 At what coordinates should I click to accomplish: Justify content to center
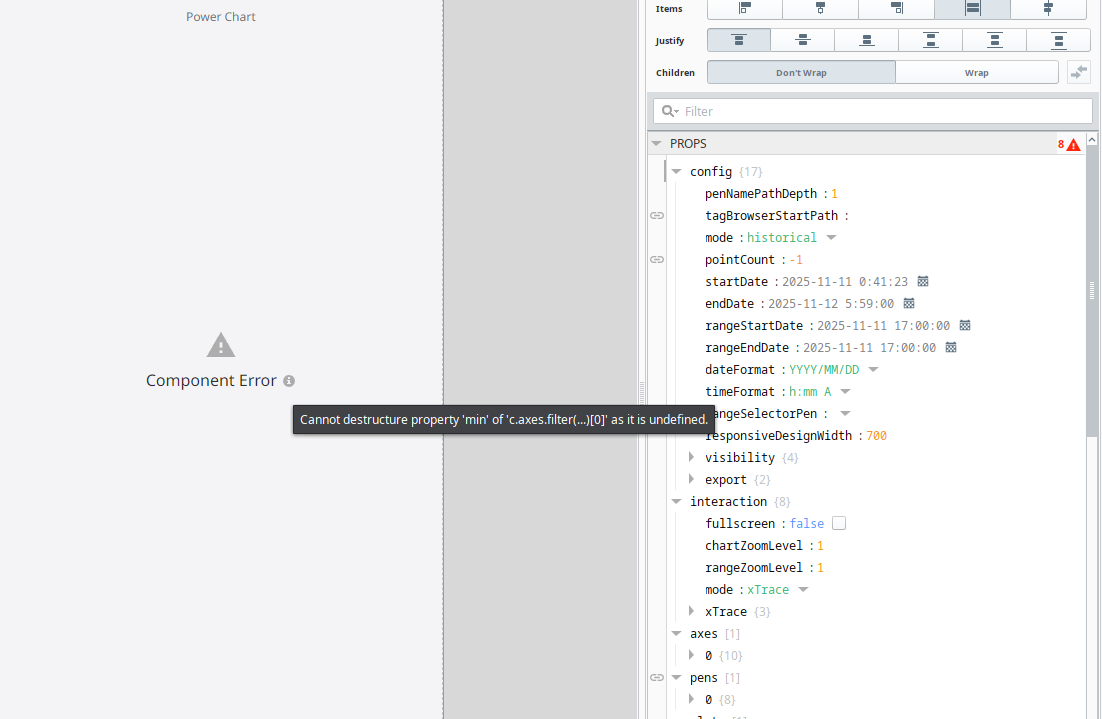(803, 40)
